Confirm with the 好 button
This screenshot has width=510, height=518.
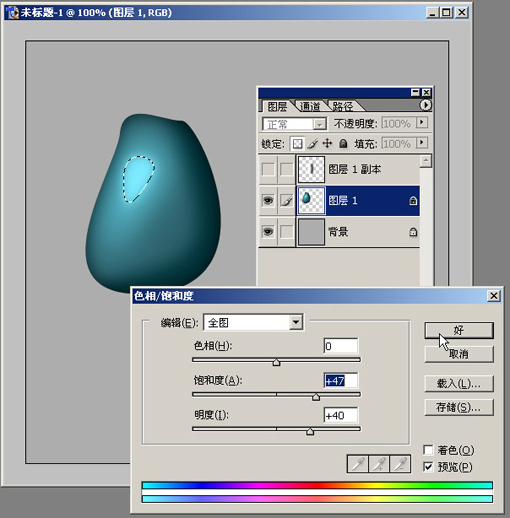pos(459,330)
